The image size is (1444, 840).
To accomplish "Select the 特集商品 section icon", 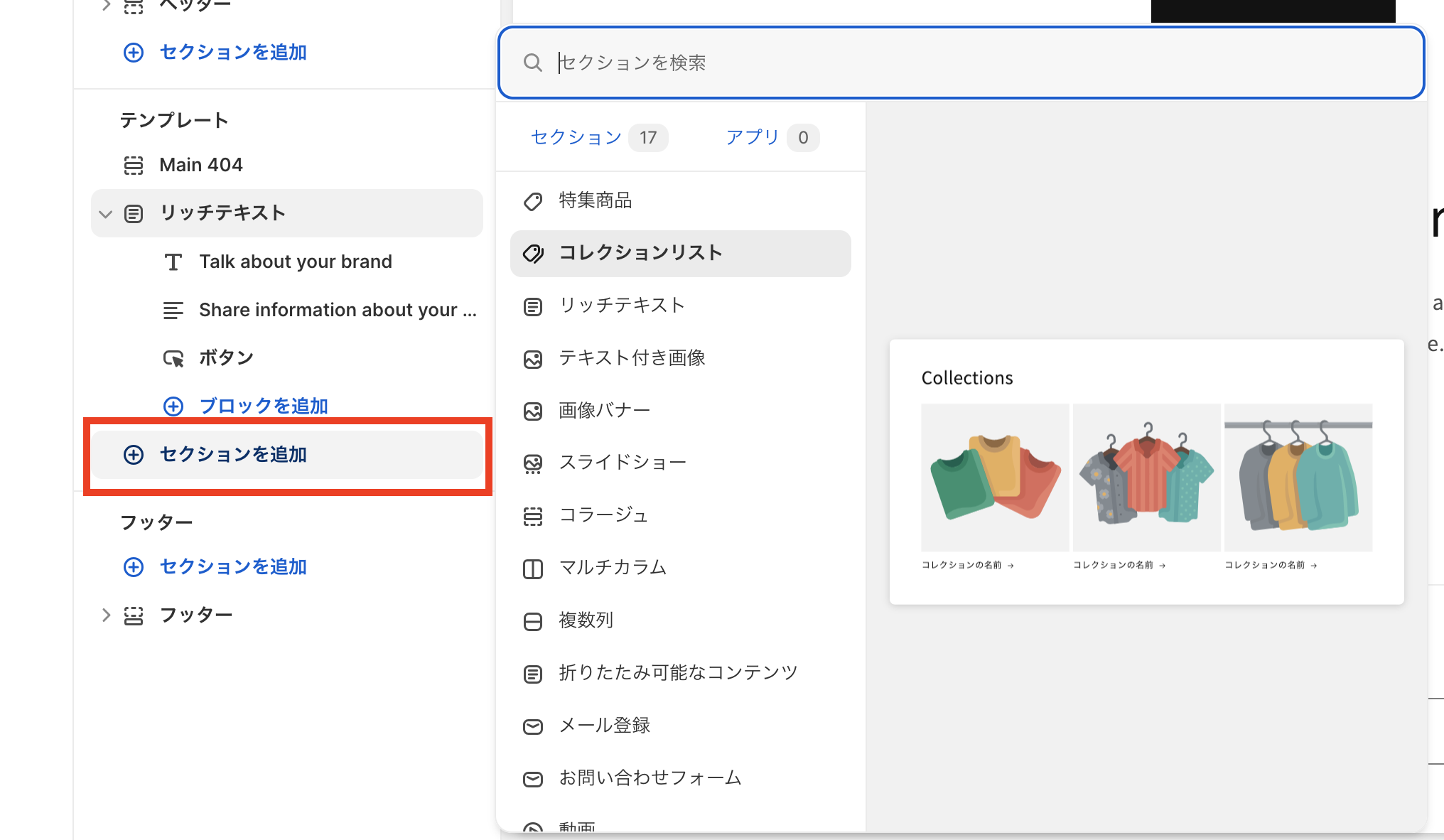I will tap(533, 201).
